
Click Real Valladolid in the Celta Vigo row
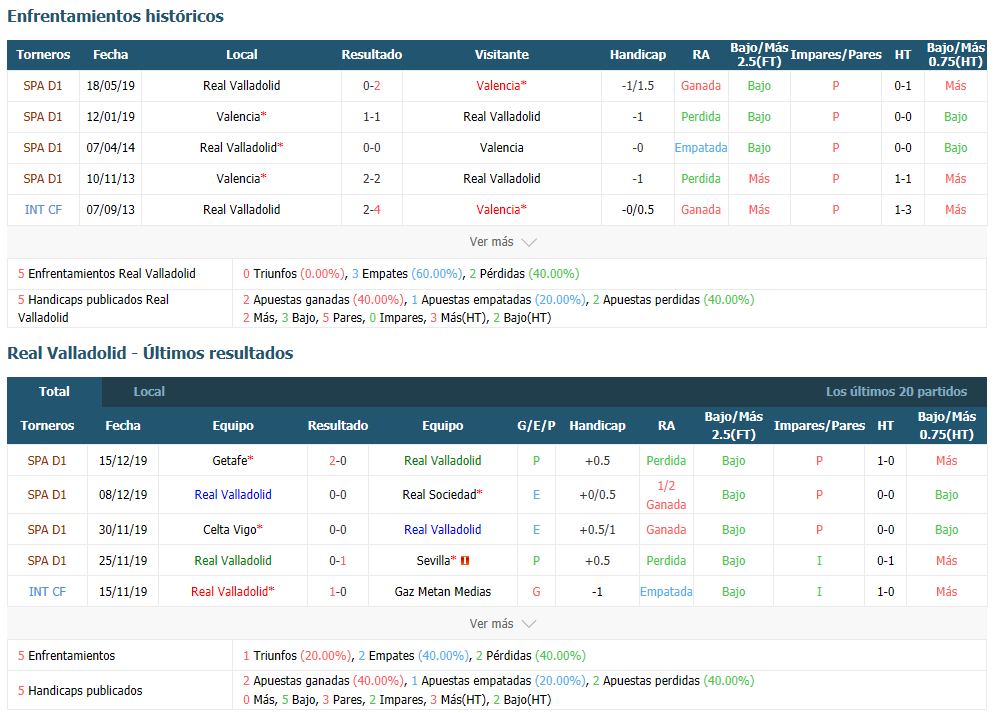pos(442,530)
